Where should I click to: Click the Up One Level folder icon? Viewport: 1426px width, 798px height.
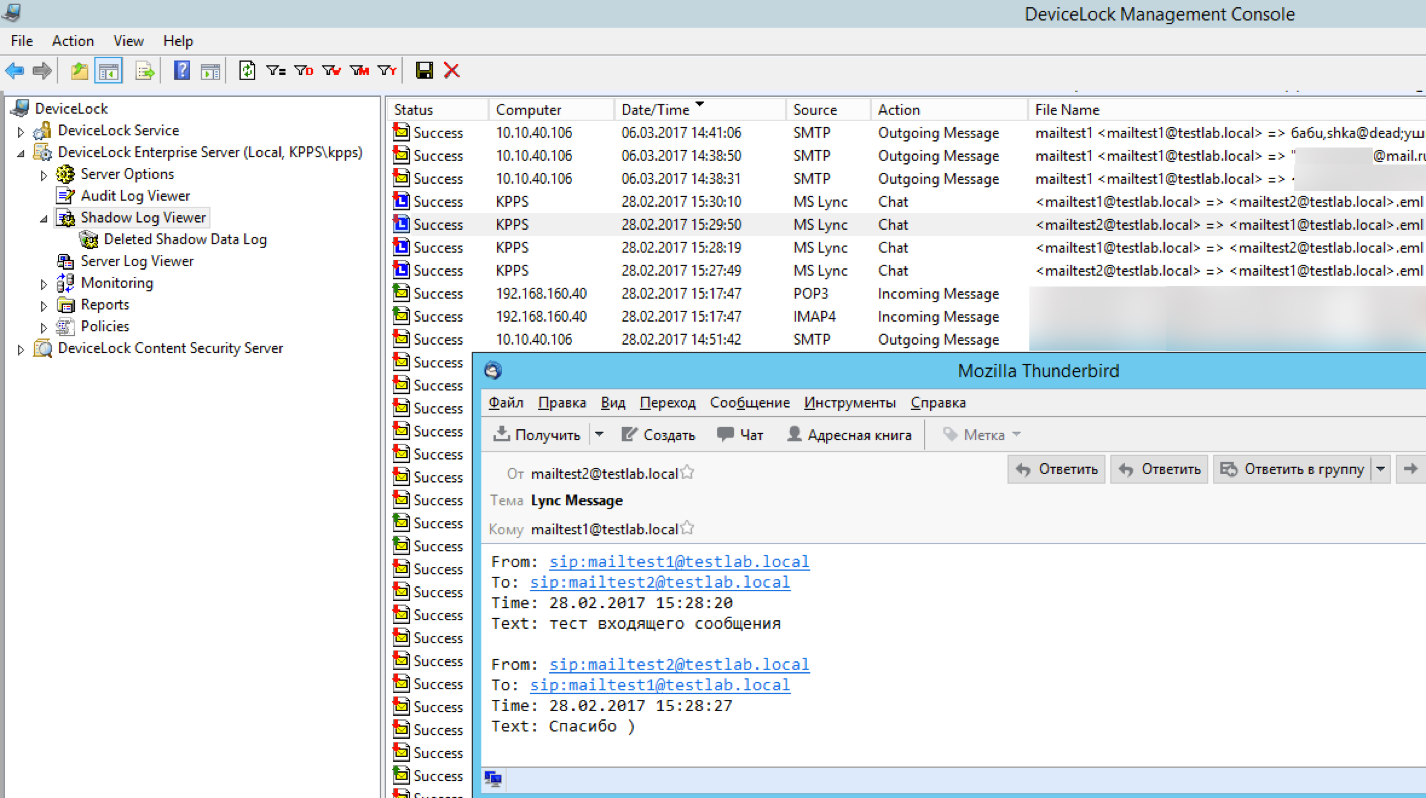click(x=80, y=70)
